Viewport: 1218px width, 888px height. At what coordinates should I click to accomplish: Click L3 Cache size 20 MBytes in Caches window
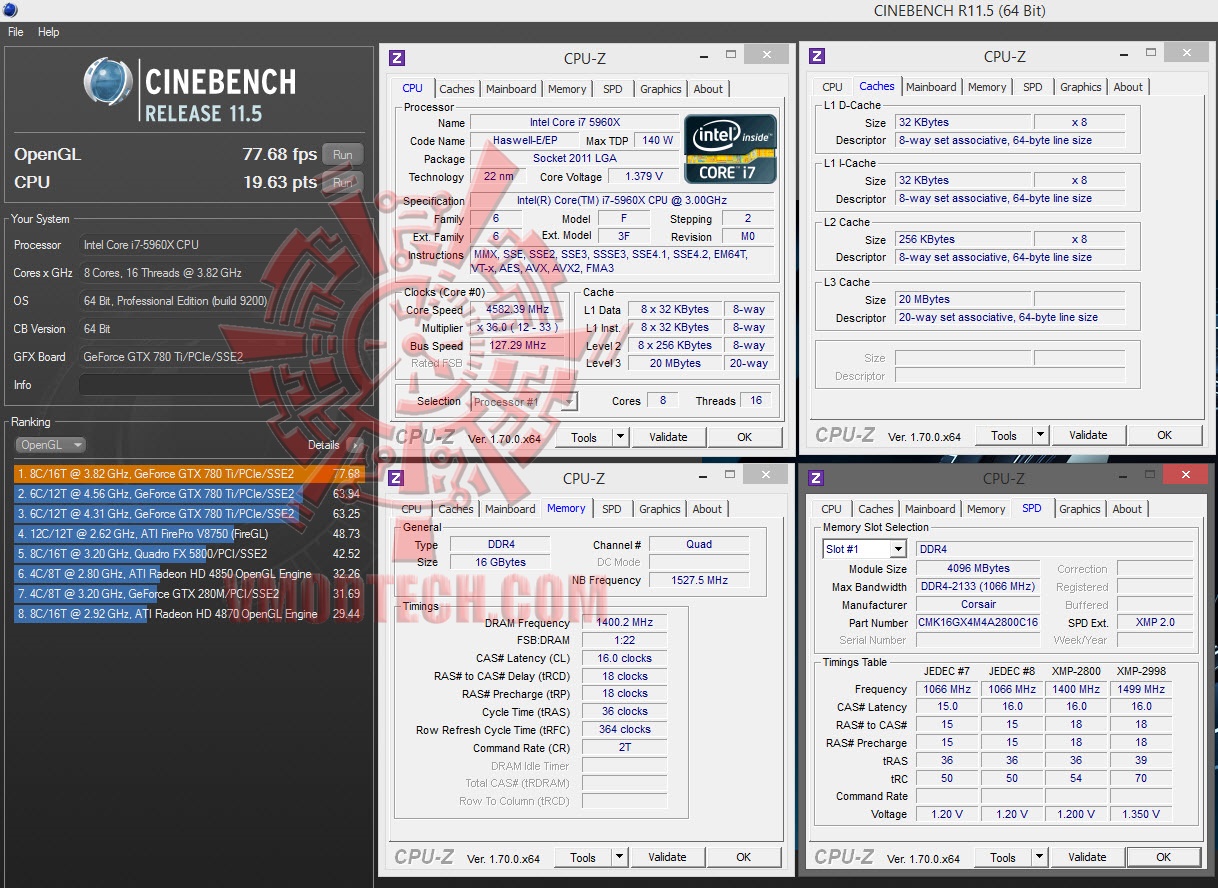coord(963,299)
